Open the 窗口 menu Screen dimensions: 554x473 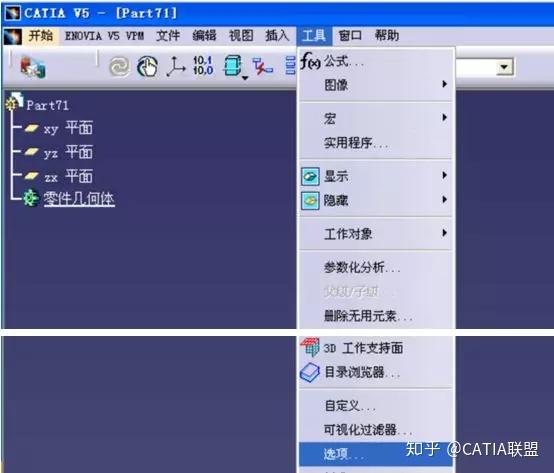(x=350, y=36)
